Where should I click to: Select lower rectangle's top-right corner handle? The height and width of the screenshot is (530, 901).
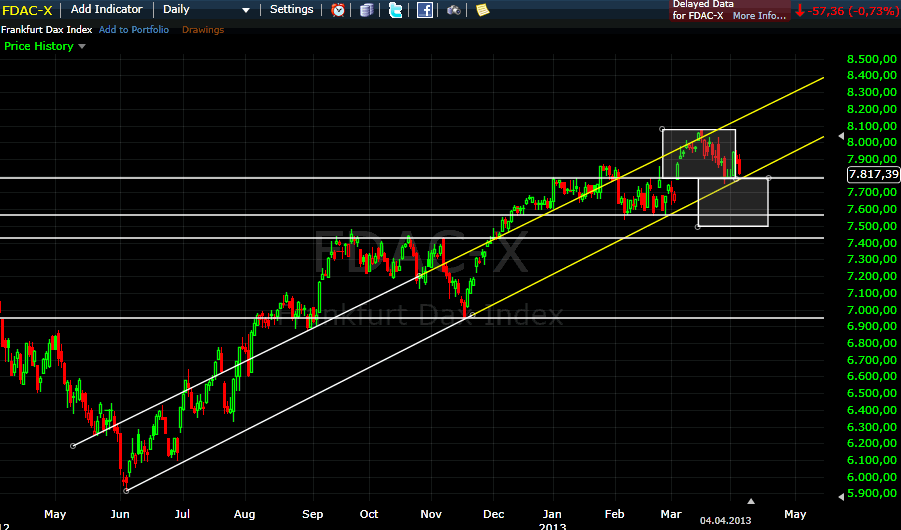click(769, 178)
